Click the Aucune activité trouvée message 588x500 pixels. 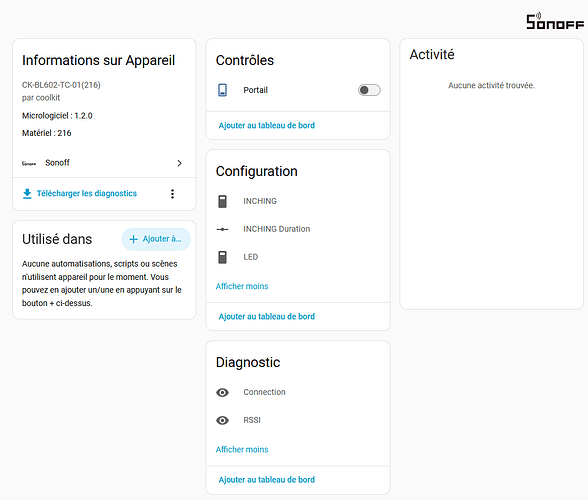tap(491, 86)
